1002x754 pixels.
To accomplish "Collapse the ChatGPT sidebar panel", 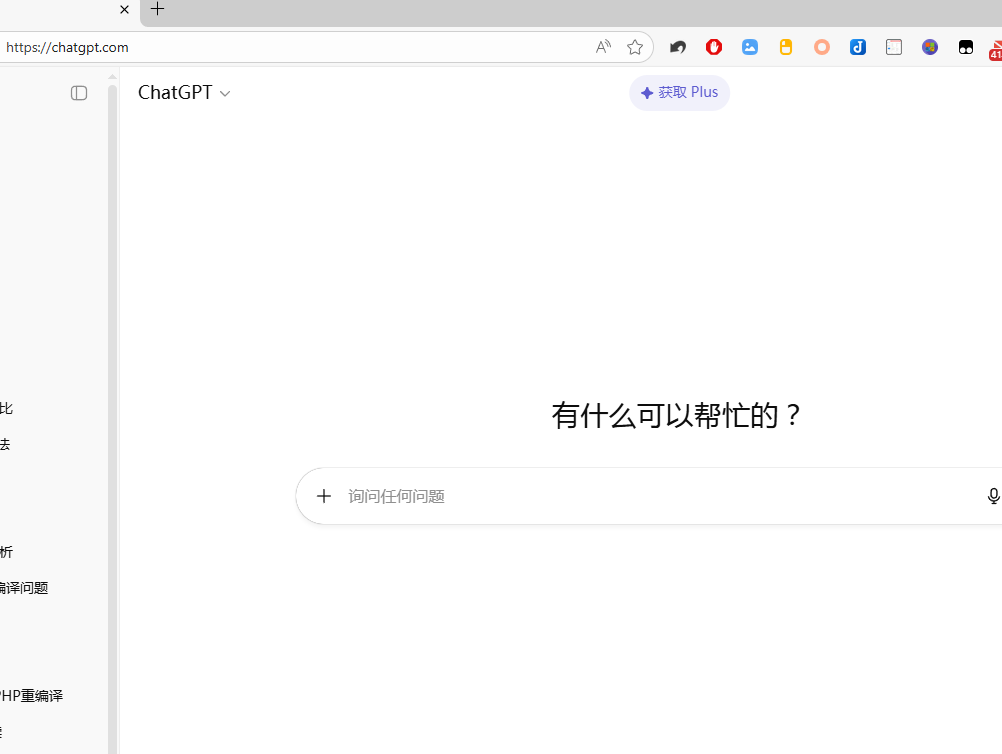I will point(79,93).
